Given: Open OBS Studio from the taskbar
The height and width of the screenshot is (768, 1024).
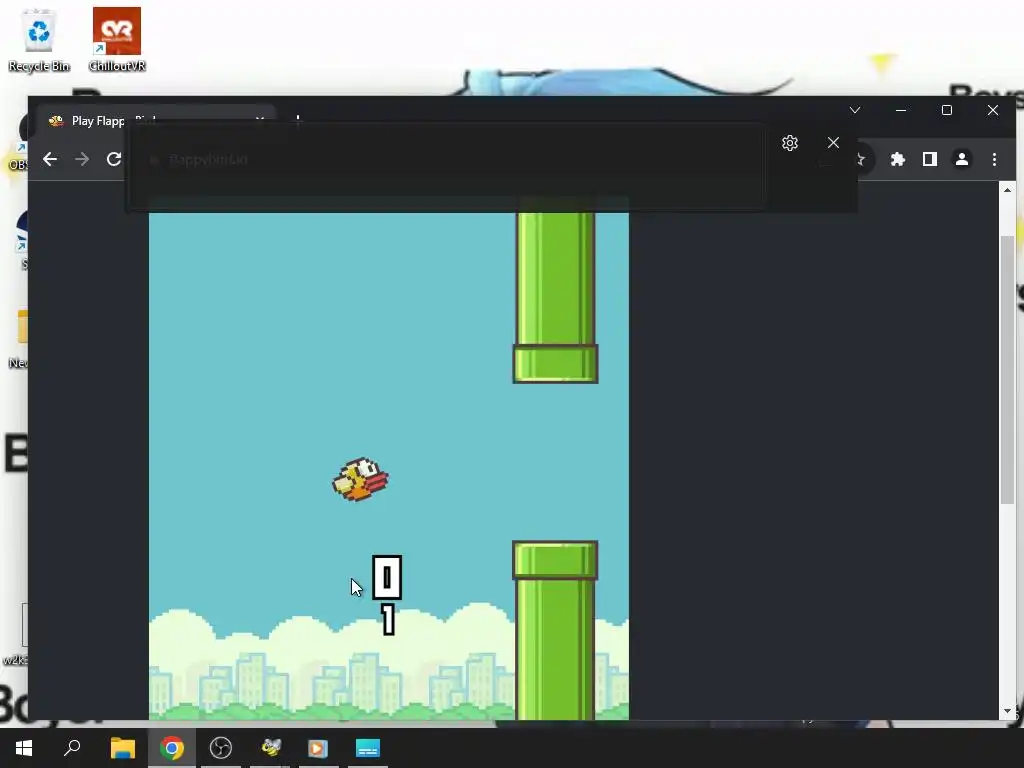Looking at the screenshot, I should point(221,748).
